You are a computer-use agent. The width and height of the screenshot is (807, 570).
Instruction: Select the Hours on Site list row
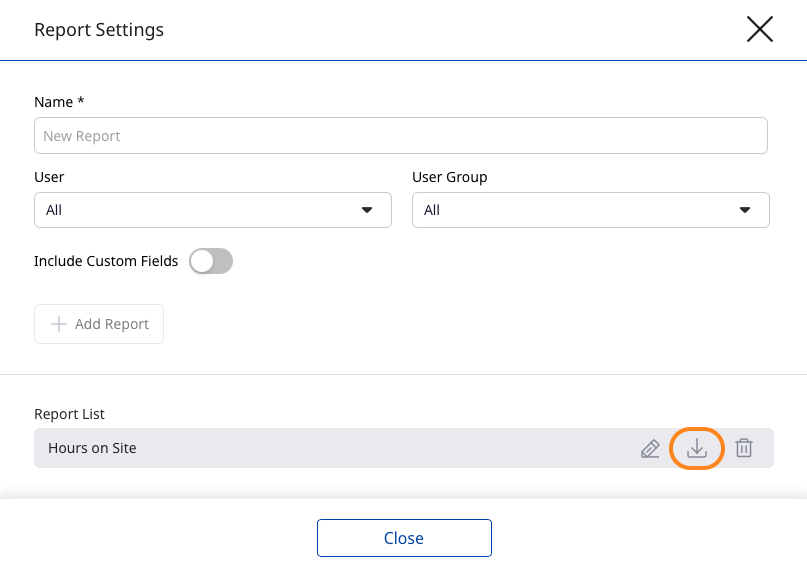300,449
